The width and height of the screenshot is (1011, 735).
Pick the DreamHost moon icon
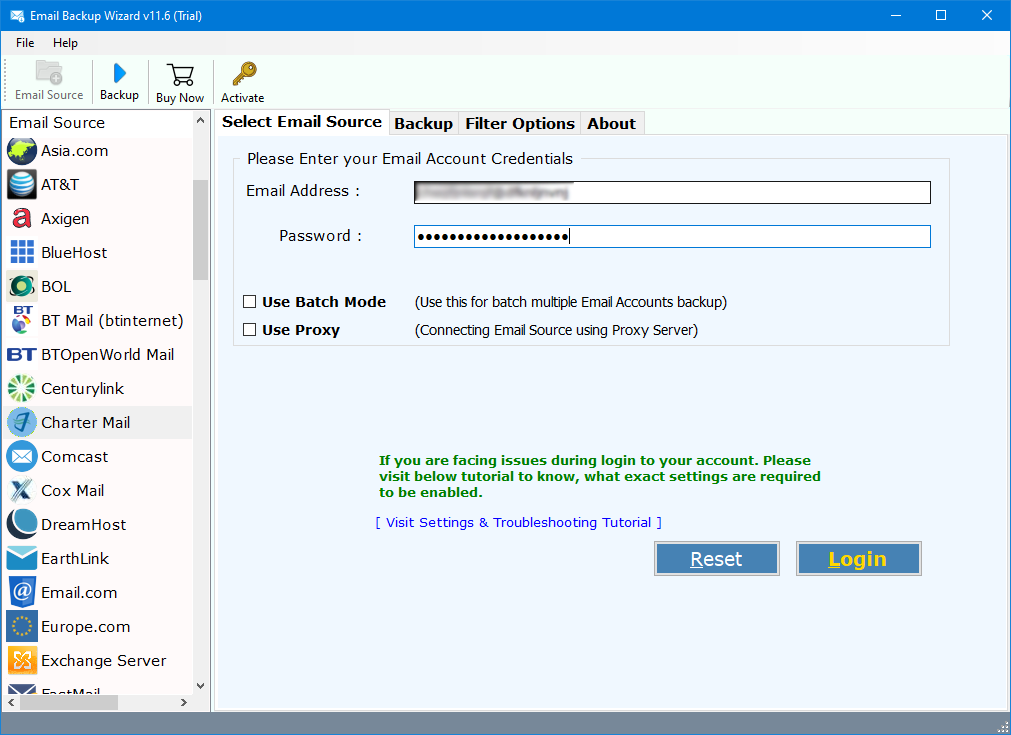click(x=22, y=524)
